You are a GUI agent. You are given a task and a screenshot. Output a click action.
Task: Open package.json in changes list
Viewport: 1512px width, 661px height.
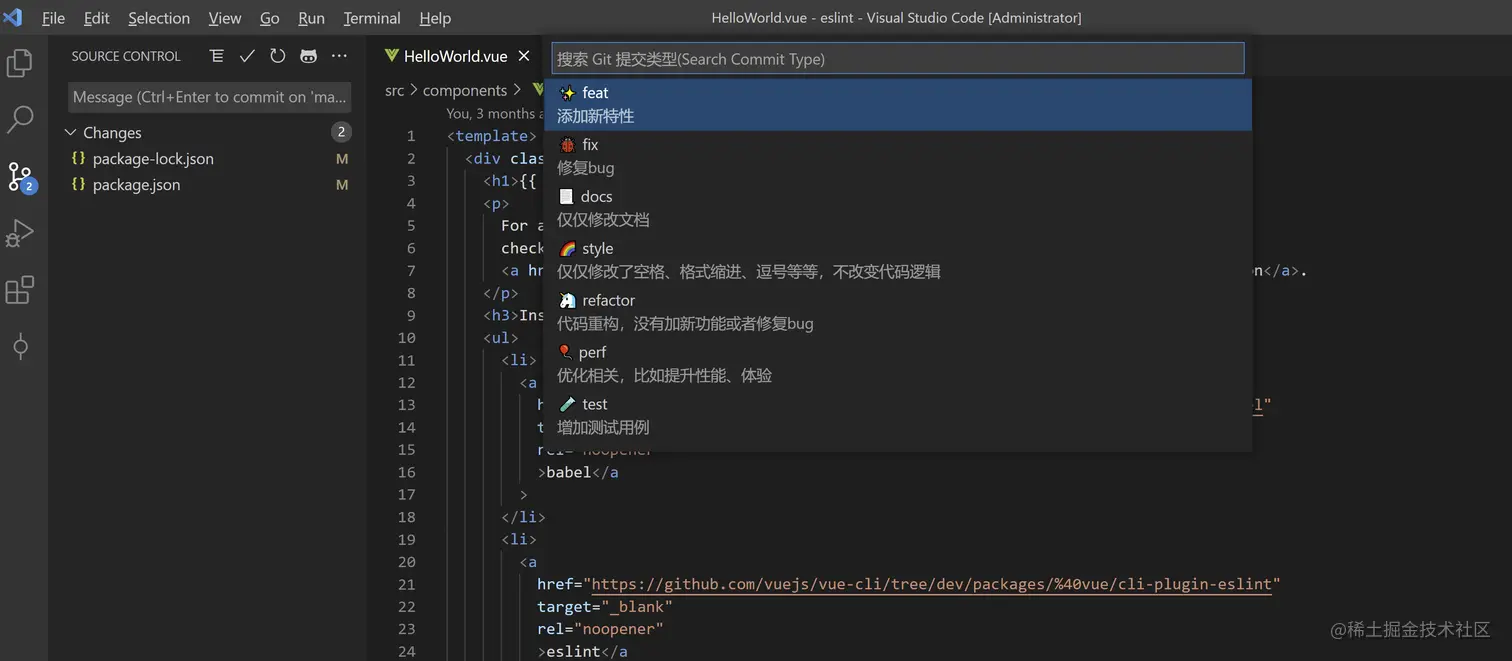point(137,184)
